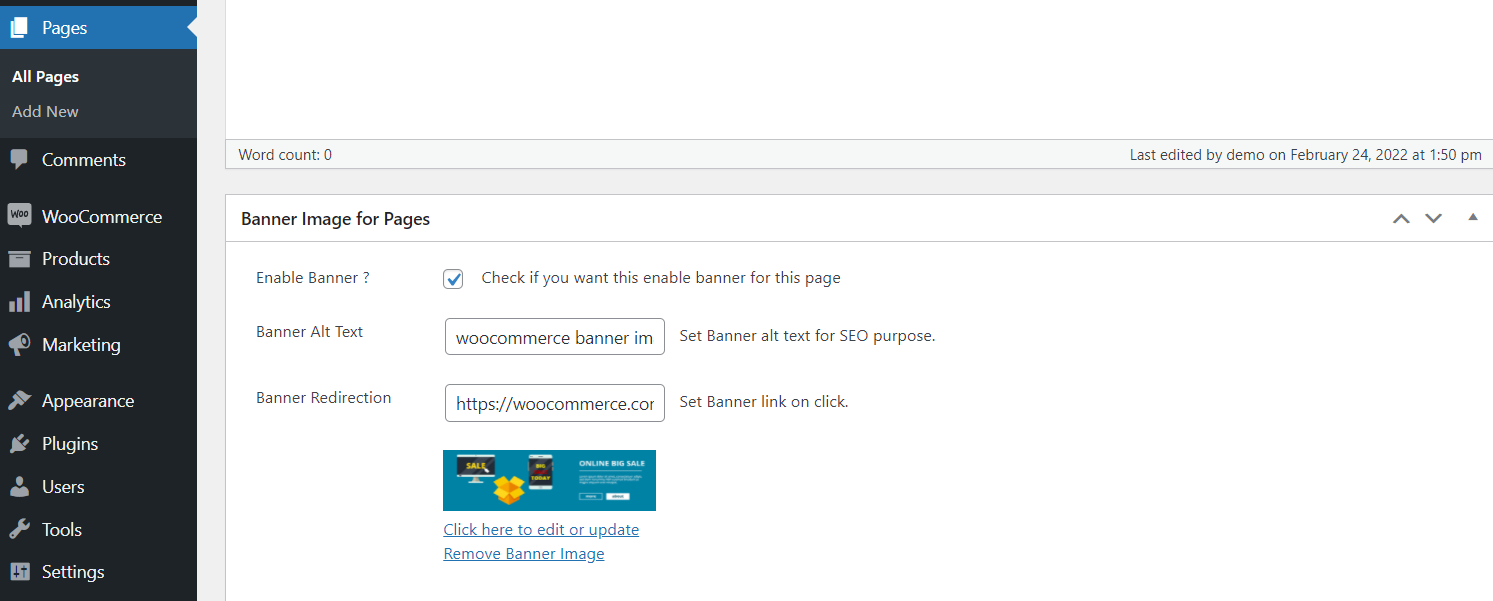Toggle the banner enable option off

click(x=453, y=278)
